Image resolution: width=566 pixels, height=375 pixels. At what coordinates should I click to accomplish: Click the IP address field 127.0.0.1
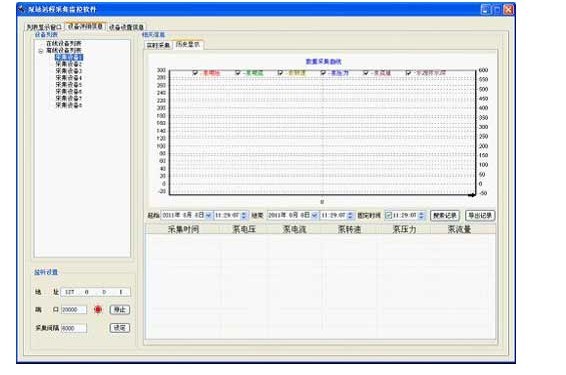click(x=95, y=292)
